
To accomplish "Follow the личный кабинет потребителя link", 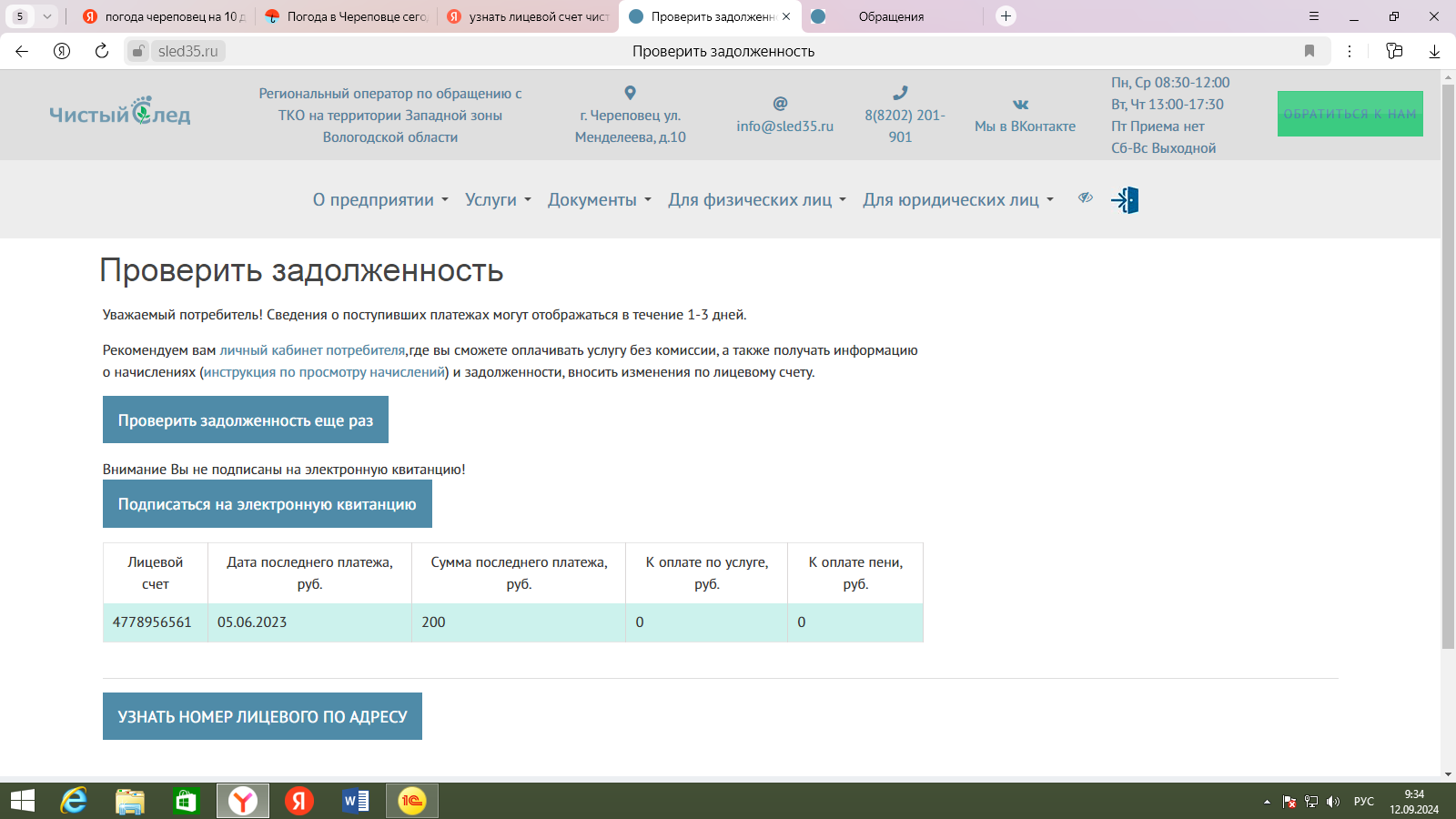I will (312, 350).
